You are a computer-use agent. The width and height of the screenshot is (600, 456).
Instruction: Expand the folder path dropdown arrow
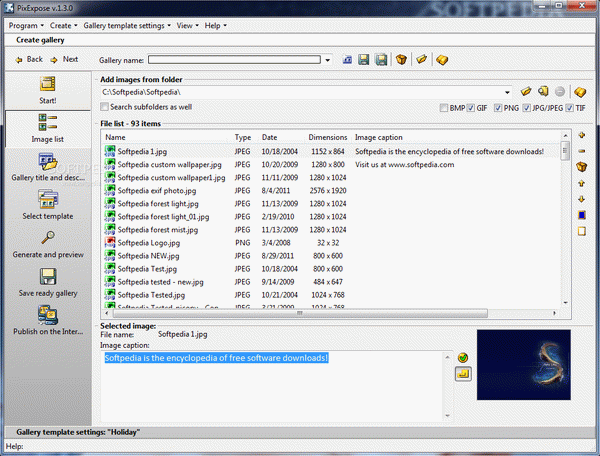pos(507,92)
